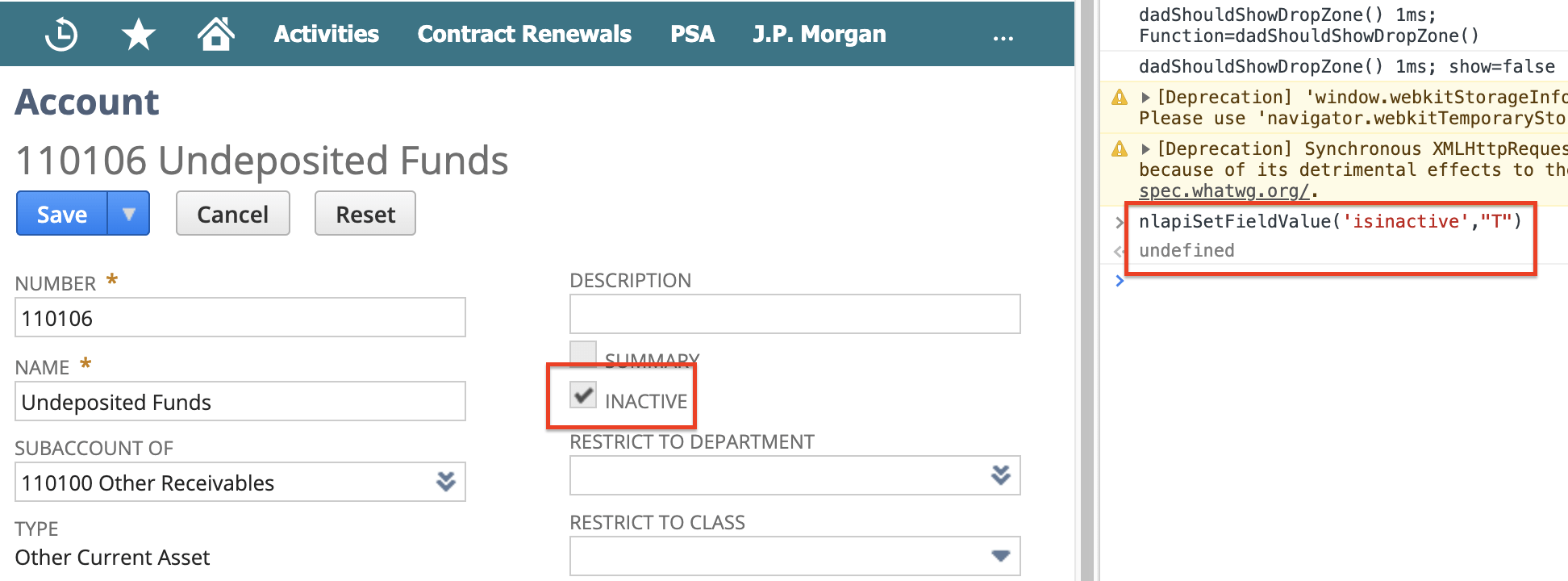Click the blue console input prompt chevron

pyautogui.click(x=1120, y=281)
